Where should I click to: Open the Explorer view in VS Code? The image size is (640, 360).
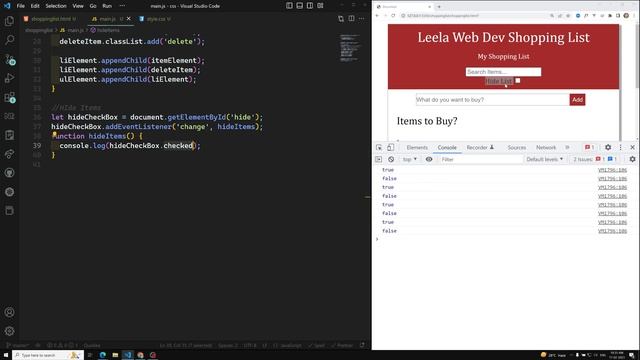[9, 21]
